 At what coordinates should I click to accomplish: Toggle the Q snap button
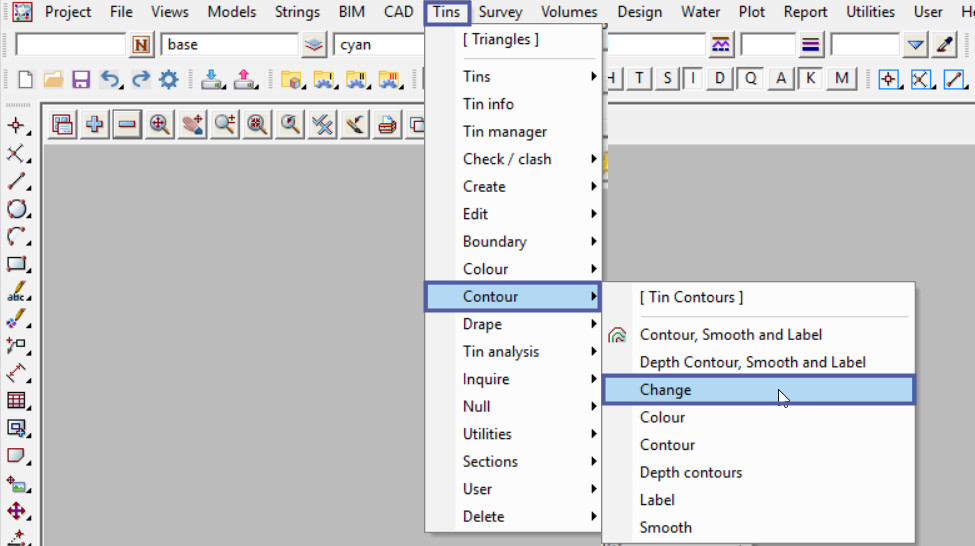pyautogui.click(x=750, y=79)
